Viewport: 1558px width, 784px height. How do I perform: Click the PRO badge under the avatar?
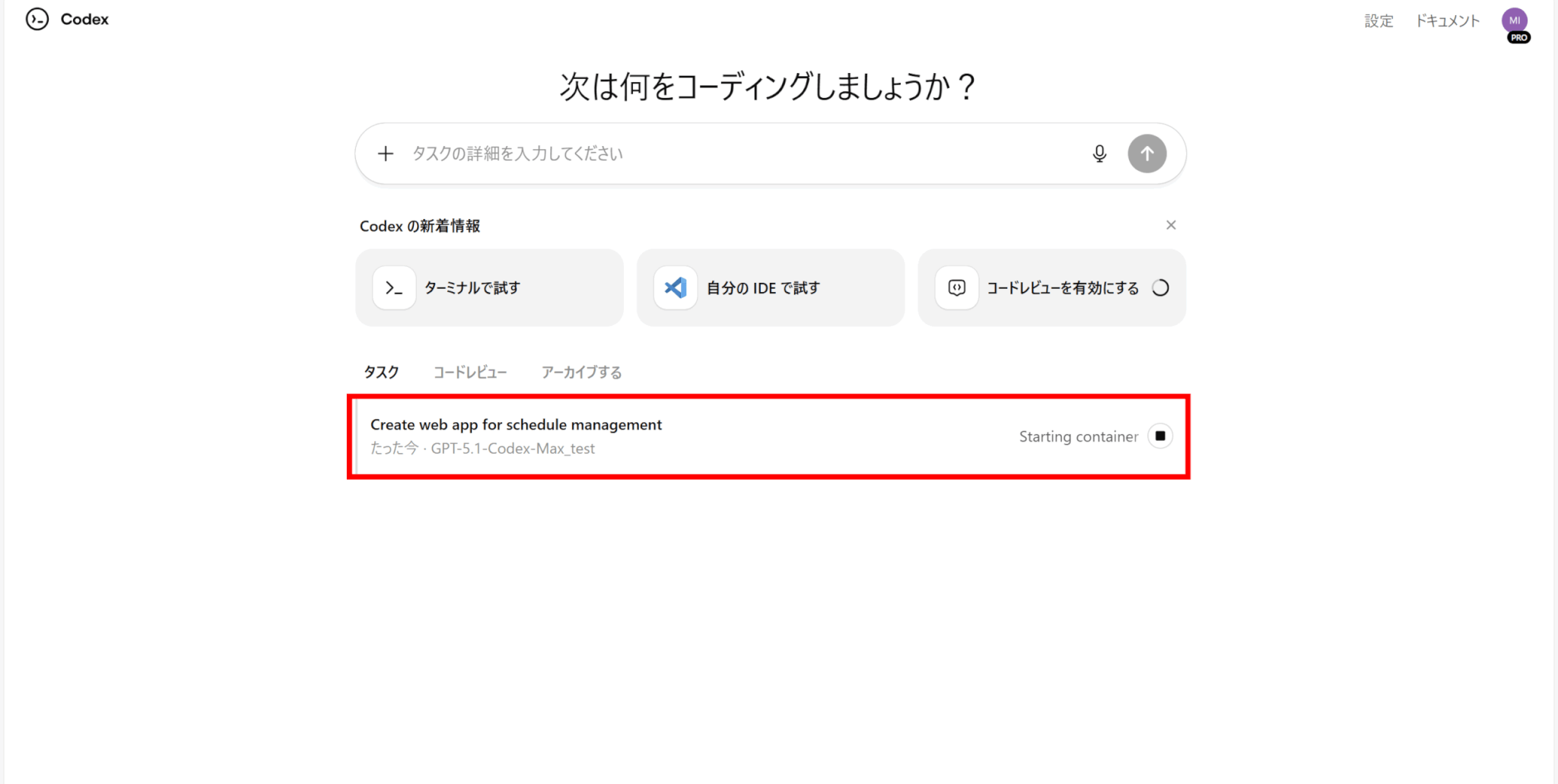point(1518,37)
